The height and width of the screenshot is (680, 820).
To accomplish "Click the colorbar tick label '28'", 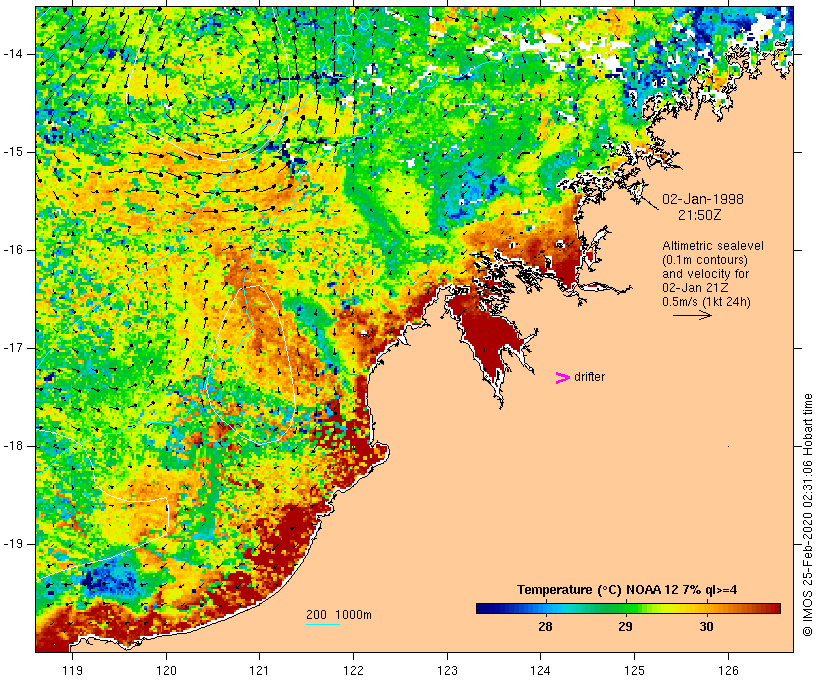I will pyautogui.click(x=545, y=626).
